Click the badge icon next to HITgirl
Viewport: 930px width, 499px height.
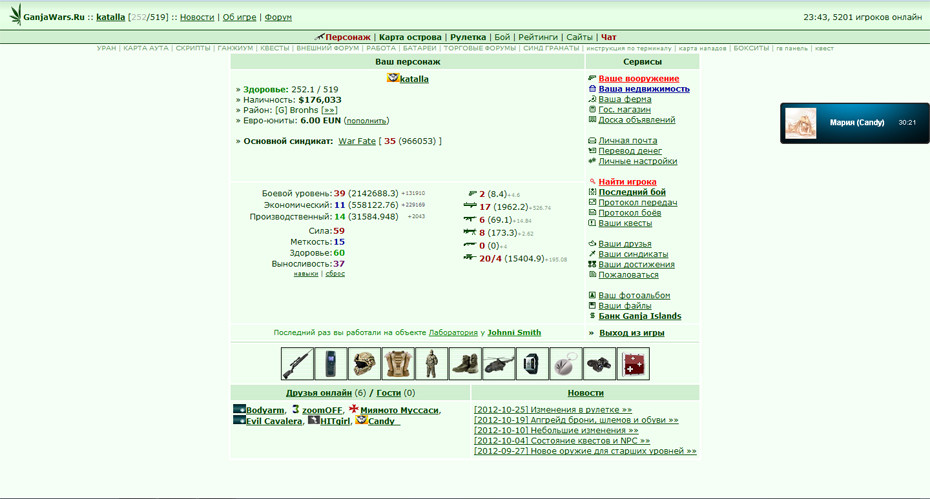pyautogui.click(x=314, y=420)
